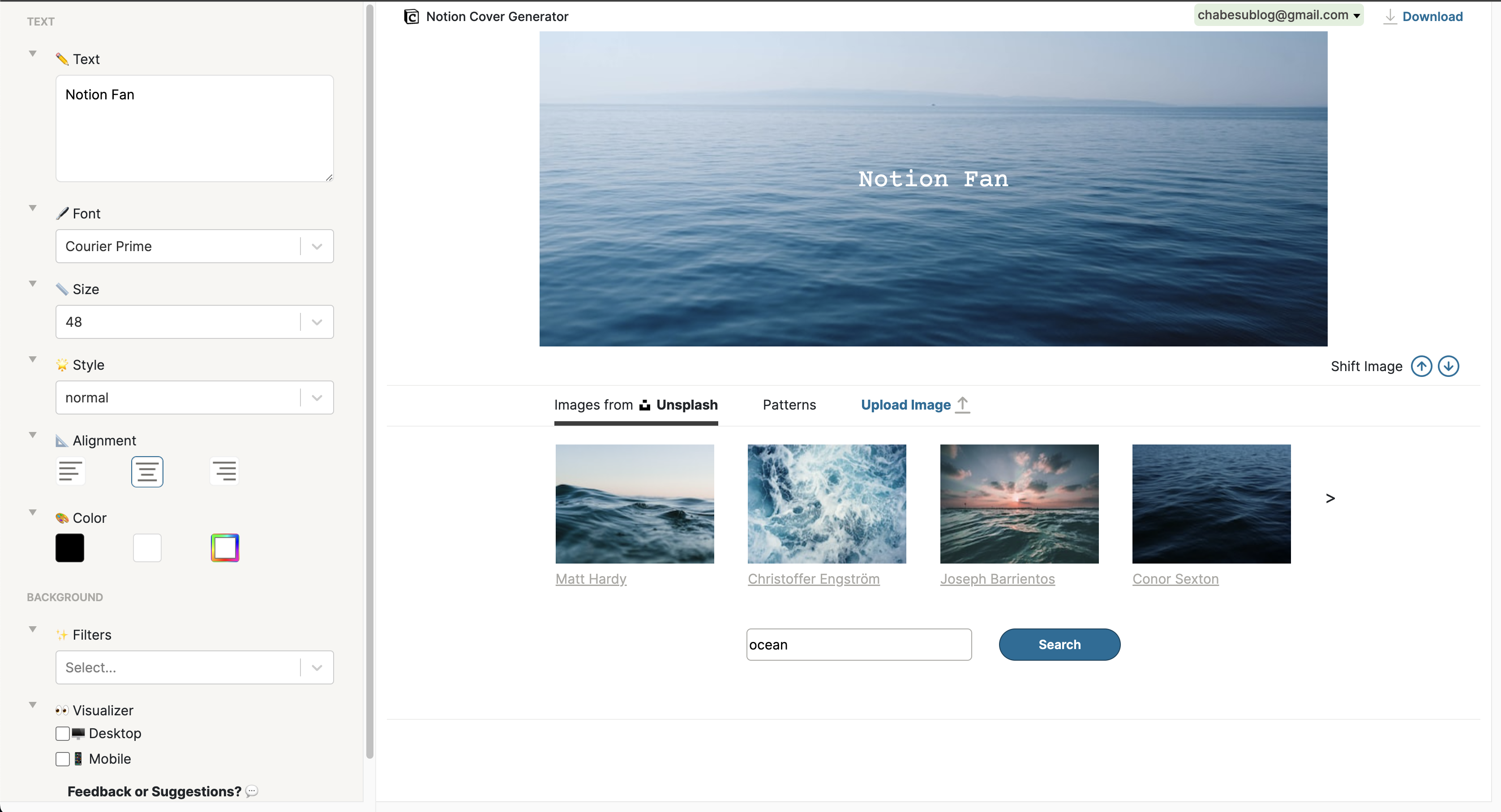Viewport: 1501px width, 812px height.
Task: Click the star icon beside Style
Action: 62,365
